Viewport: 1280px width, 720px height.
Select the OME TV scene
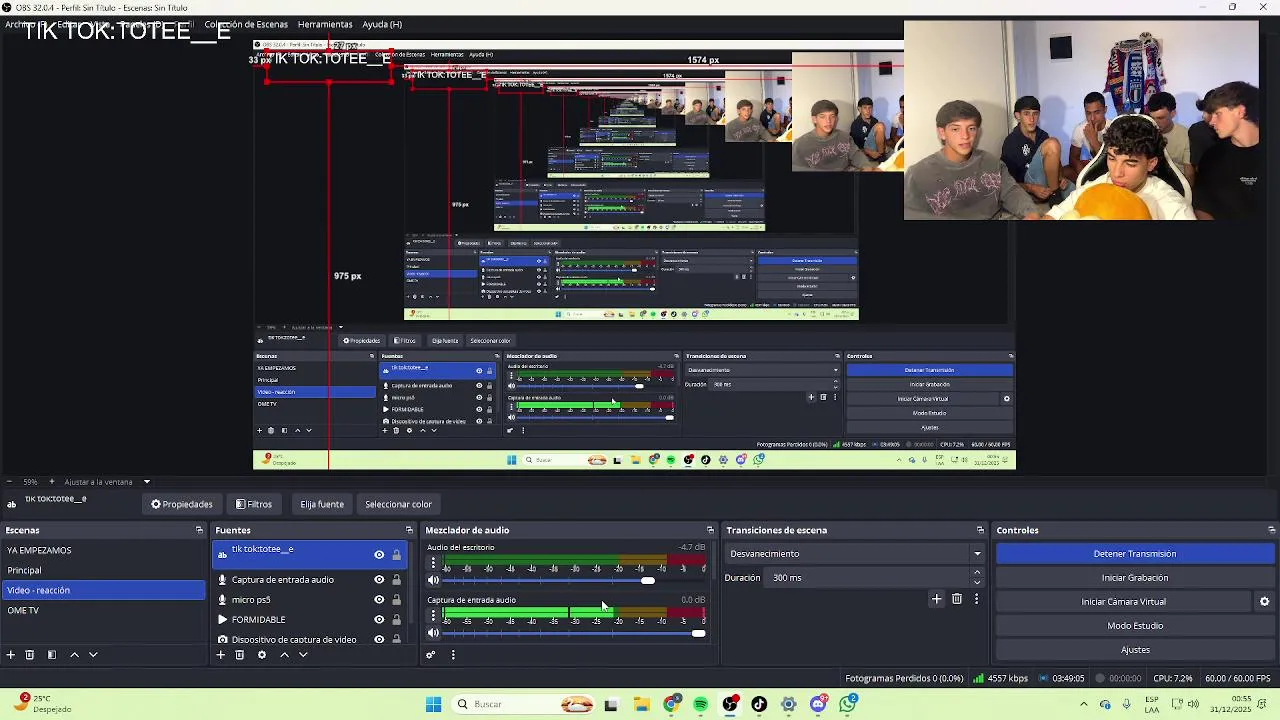tap(103, 610)
